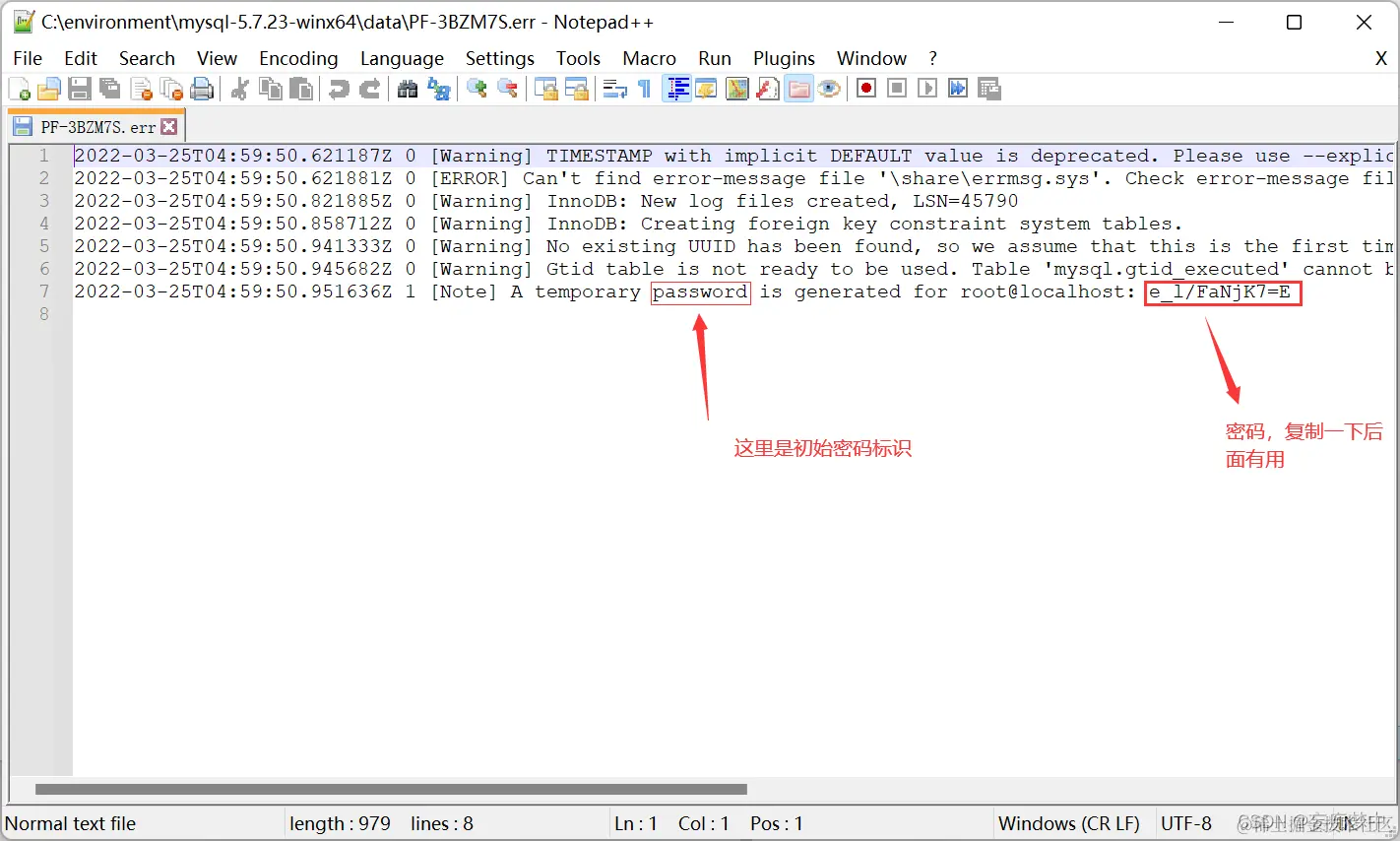Click the 'Windows (CR LF)' status bar field
The image size is (1400, 841).
coord(1069,823)
